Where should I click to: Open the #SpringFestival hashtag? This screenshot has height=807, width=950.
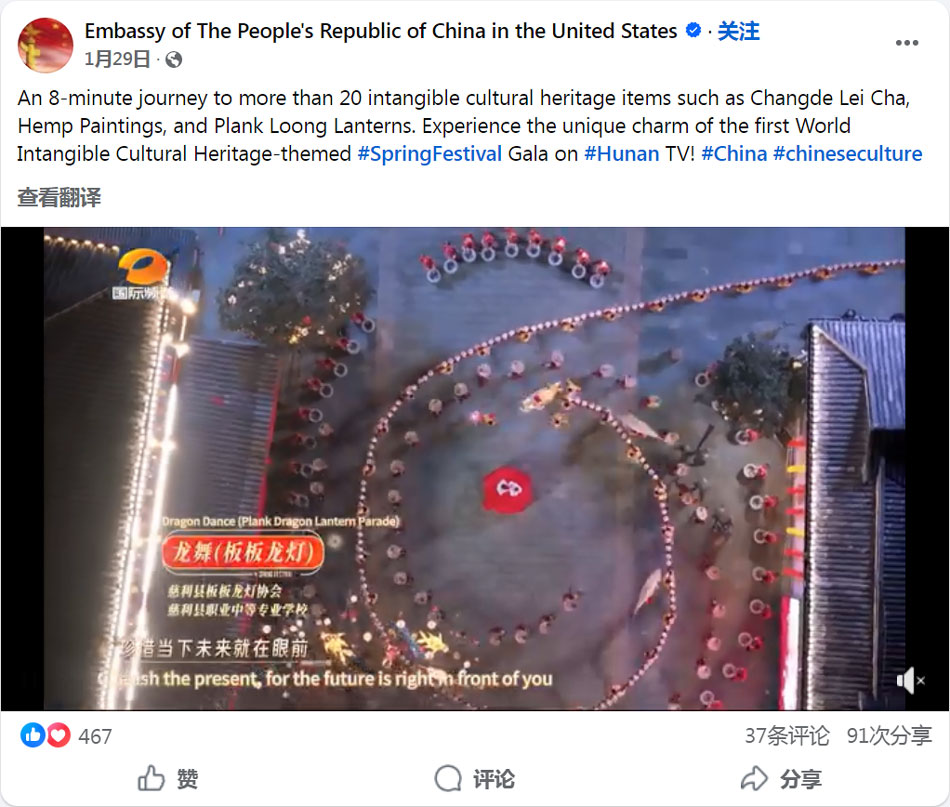(430, 154)
